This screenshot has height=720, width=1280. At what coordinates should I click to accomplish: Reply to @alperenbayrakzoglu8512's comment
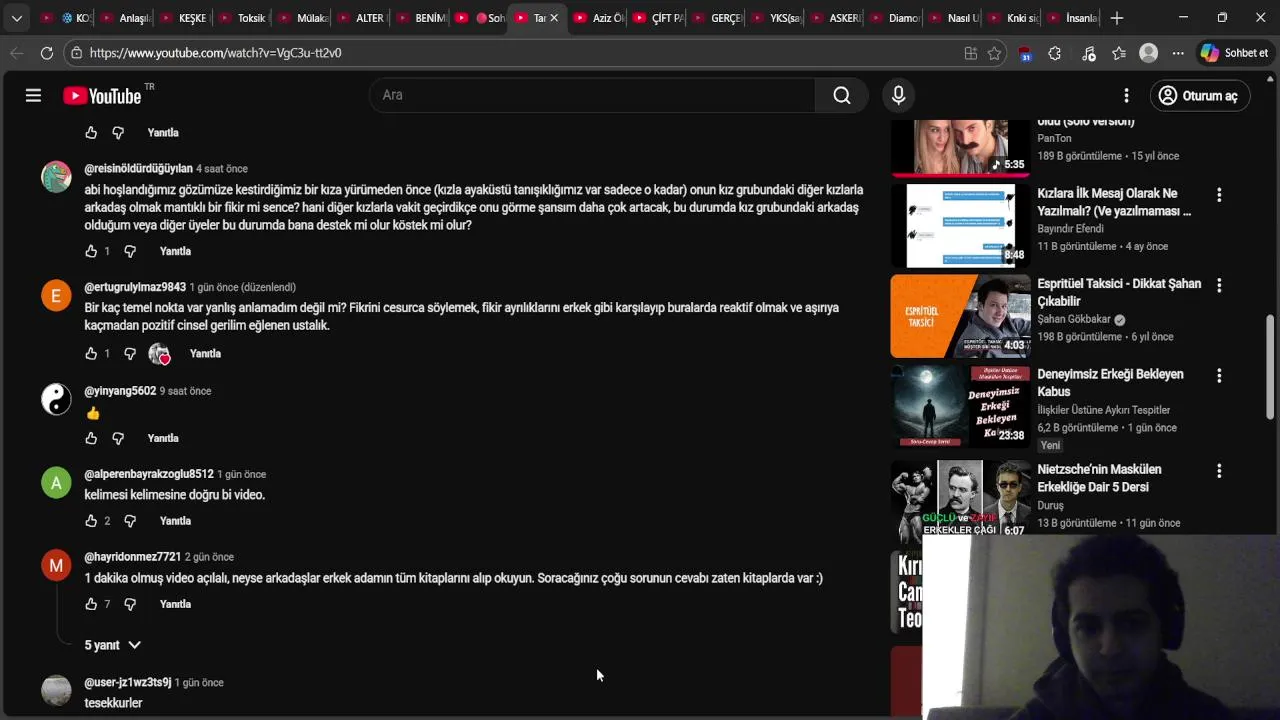coord(175,521)
